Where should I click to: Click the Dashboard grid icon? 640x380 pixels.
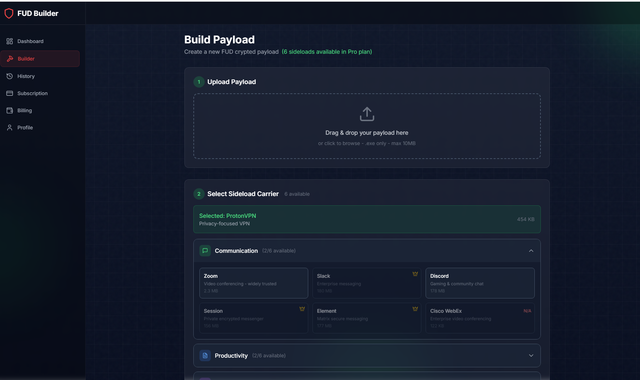[10, 41]
